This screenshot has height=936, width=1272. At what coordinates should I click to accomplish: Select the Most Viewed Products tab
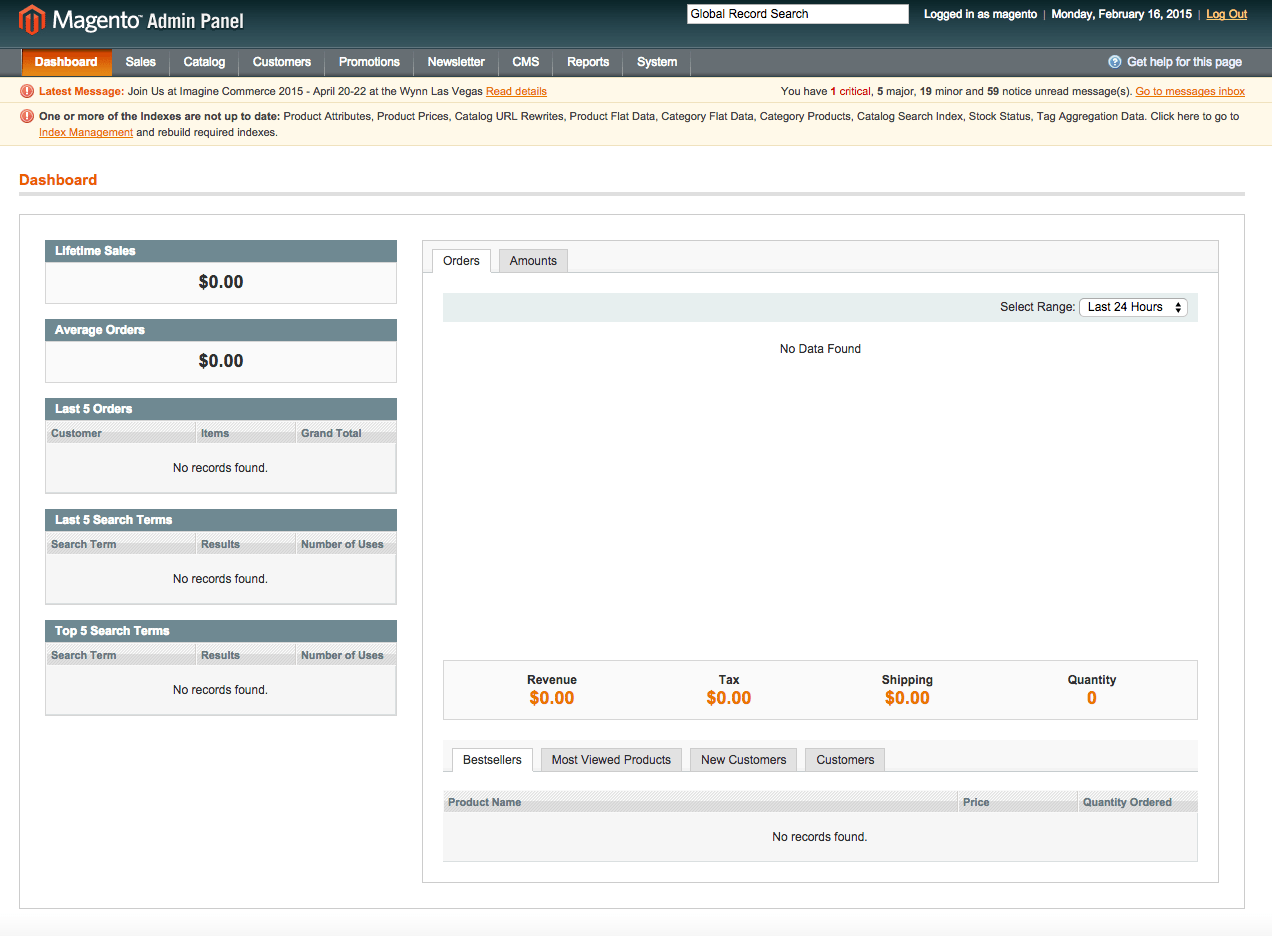coord(611,760)
